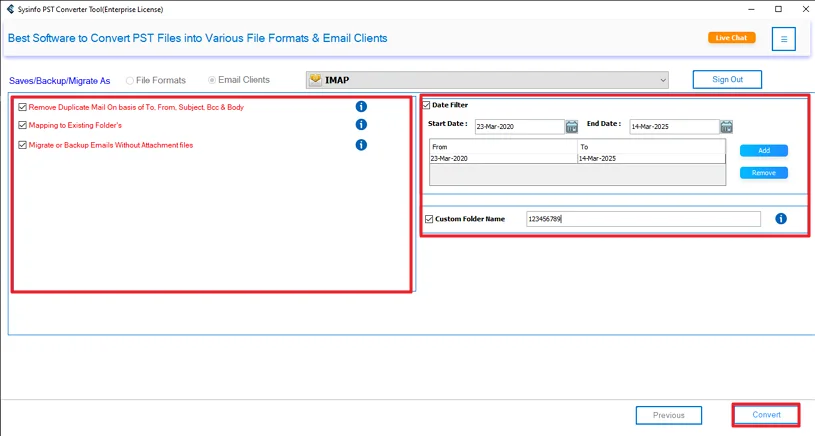Select the File Formats radio button

[130, 81]
